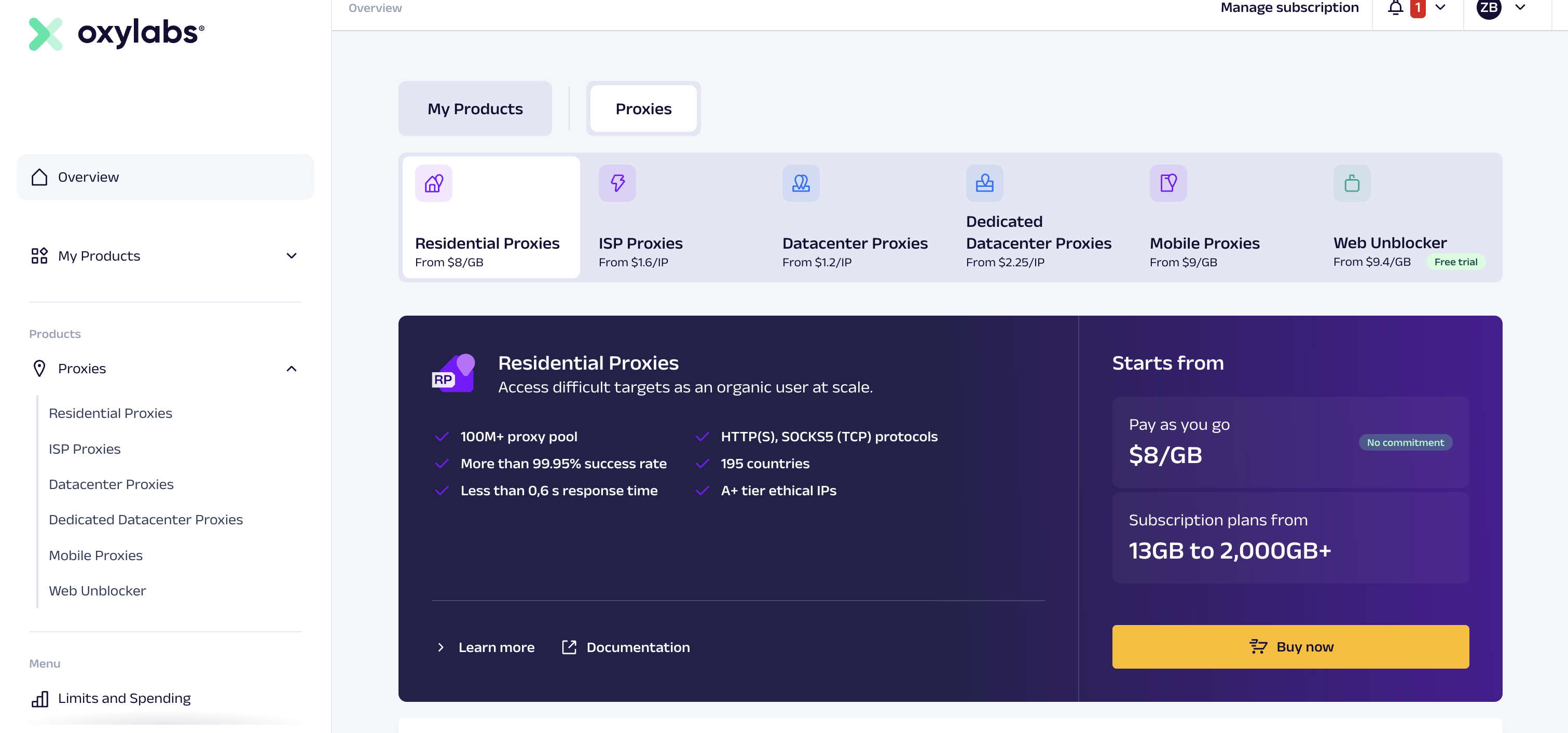
Task: Click the Subscription plans from box
Action: pyautogui.click(x=1290, y=538)
